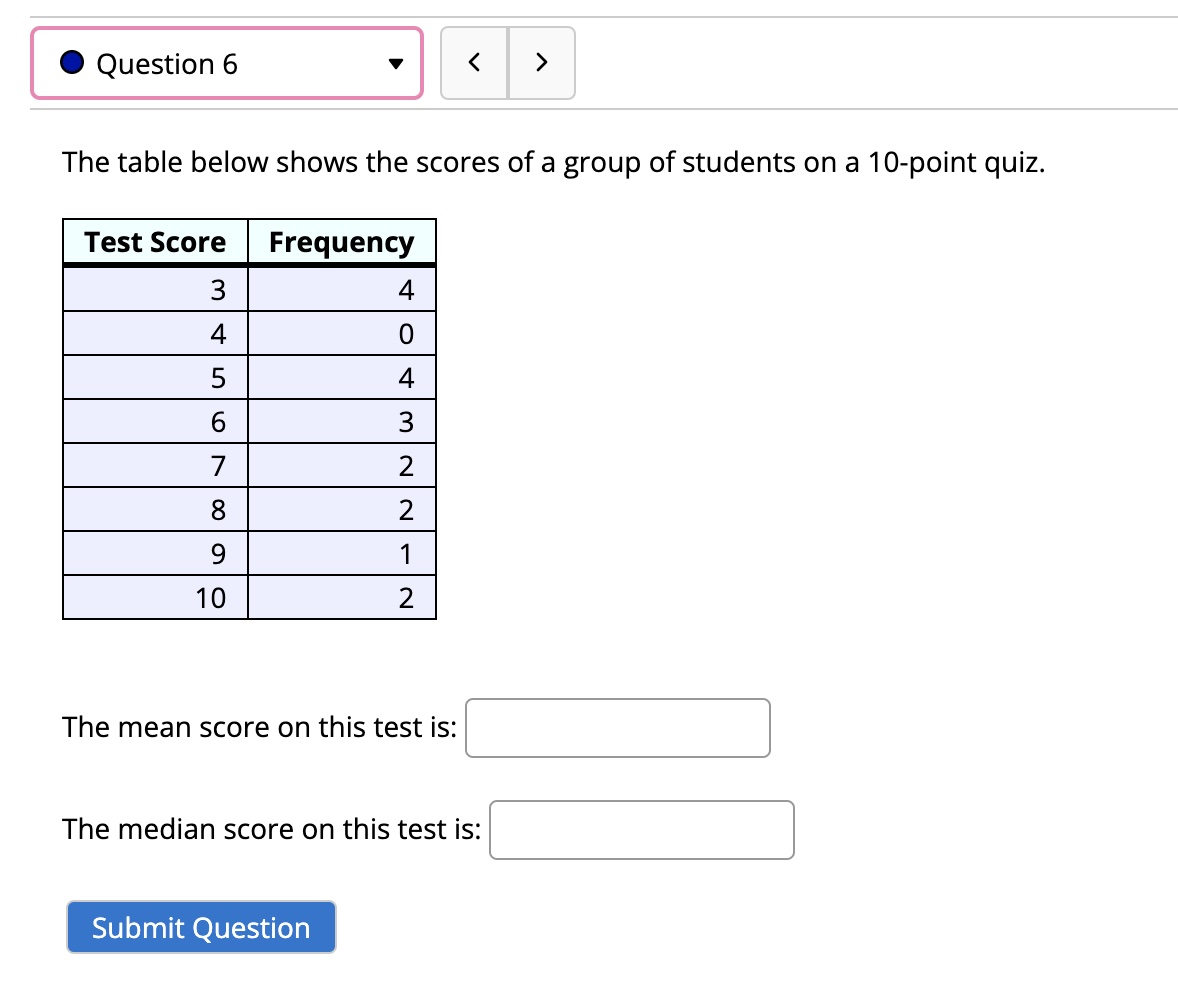
Task: Click the frequency value 4 beside score 5
Action: pos(343,377)
